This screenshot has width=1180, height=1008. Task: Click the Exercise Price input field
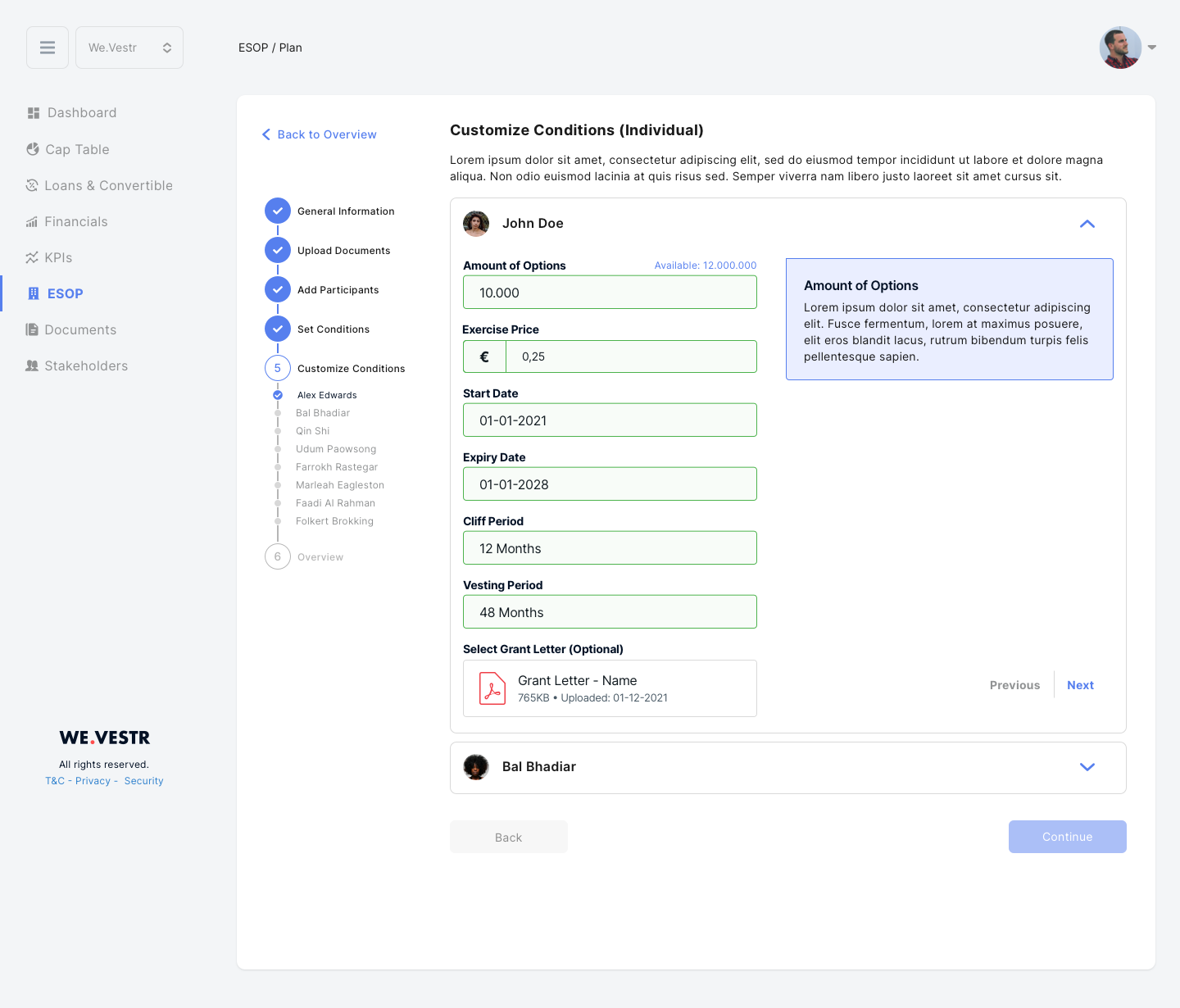click(x=632, y=356)
